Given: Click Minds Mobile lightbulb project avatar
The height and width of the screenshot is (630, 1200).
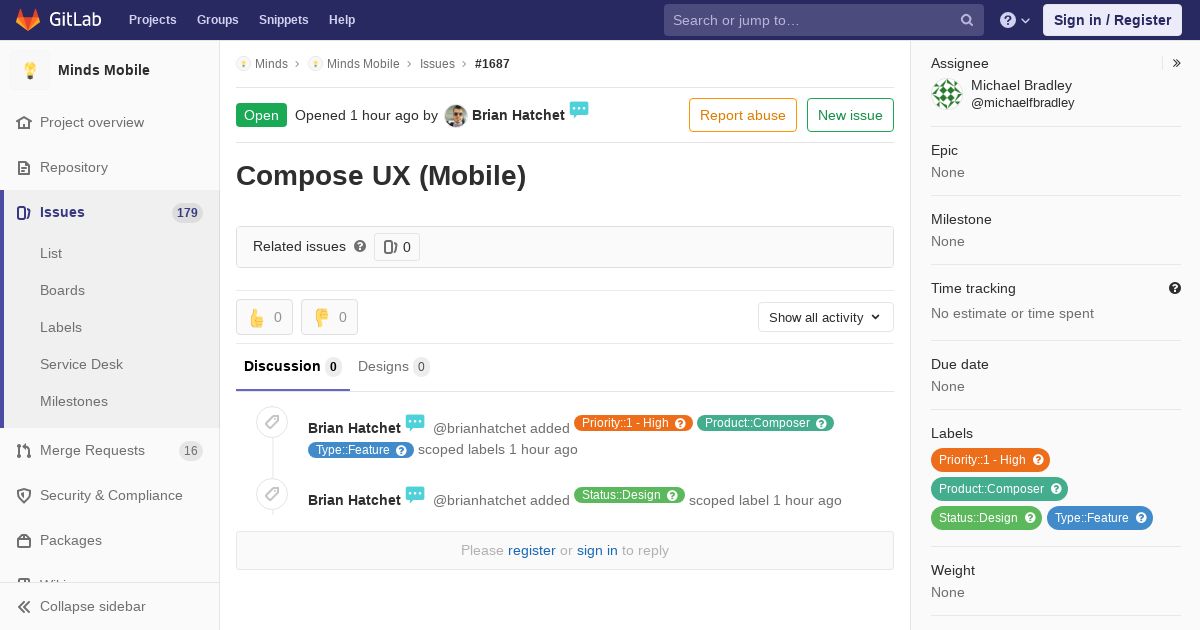Looking at the screenshot, I should pos(30,70).
